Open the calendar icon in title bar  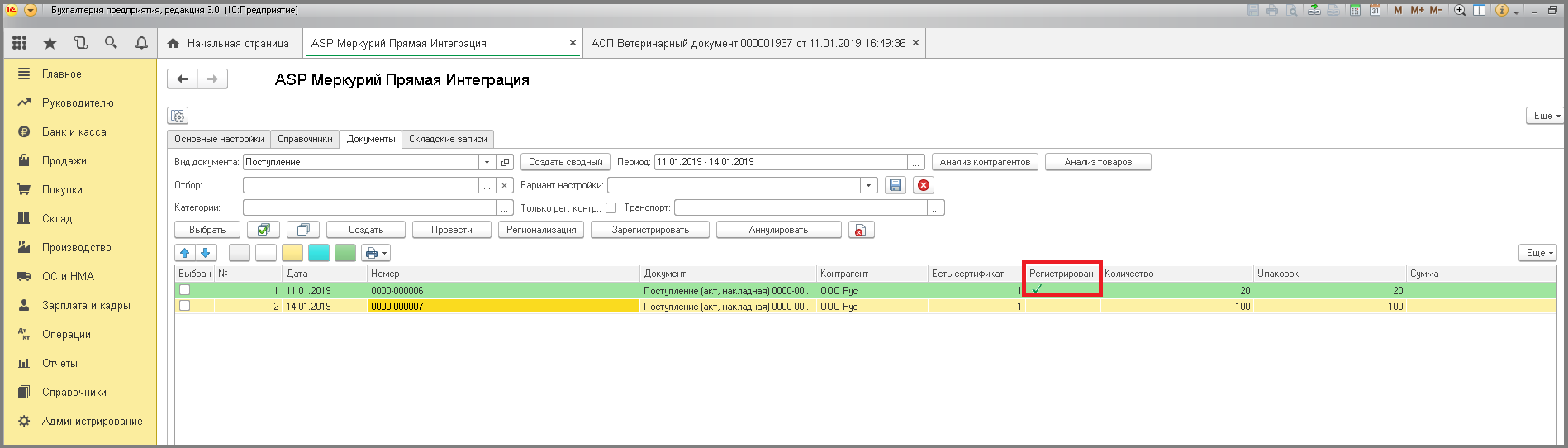click(x=1375, y=10)
